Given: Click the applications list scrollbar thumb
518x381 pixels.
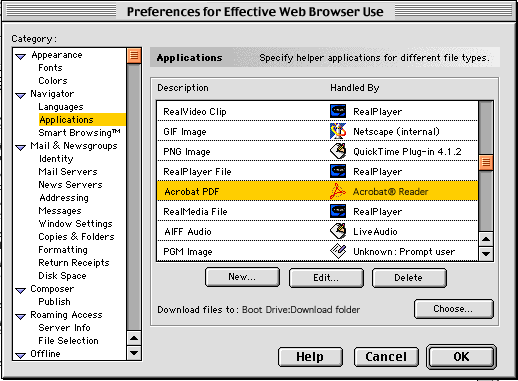Looking at the screenshot, I should click(486, 162).
